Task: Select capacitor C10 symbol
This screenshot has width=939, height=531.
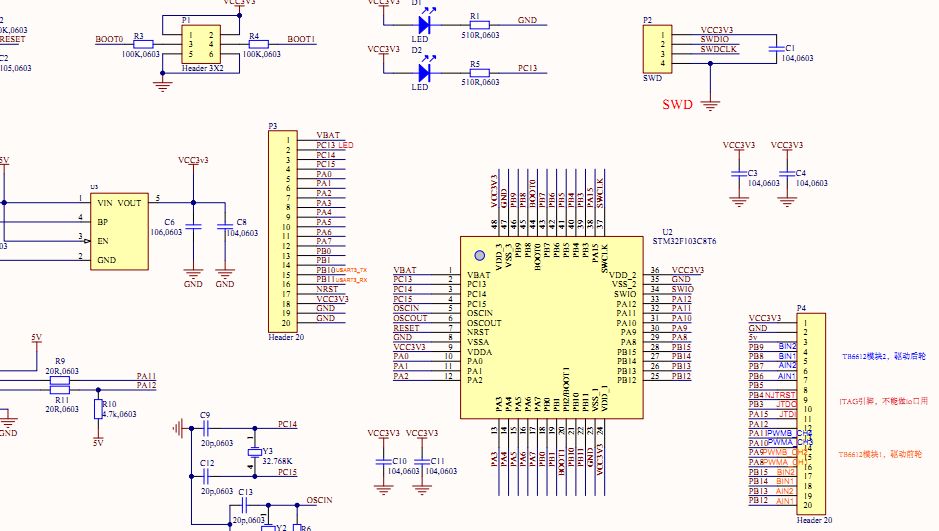Action: click(383, 462)
